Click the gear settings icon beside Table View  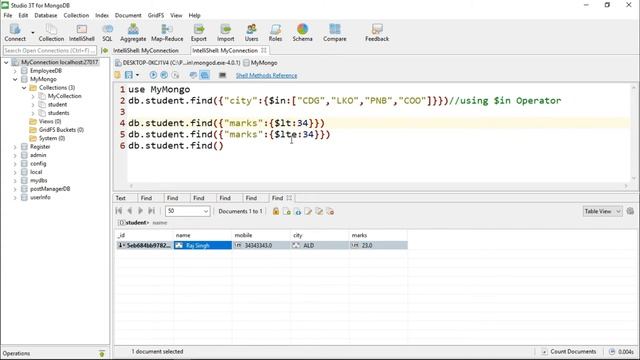[x=630, y=211]
